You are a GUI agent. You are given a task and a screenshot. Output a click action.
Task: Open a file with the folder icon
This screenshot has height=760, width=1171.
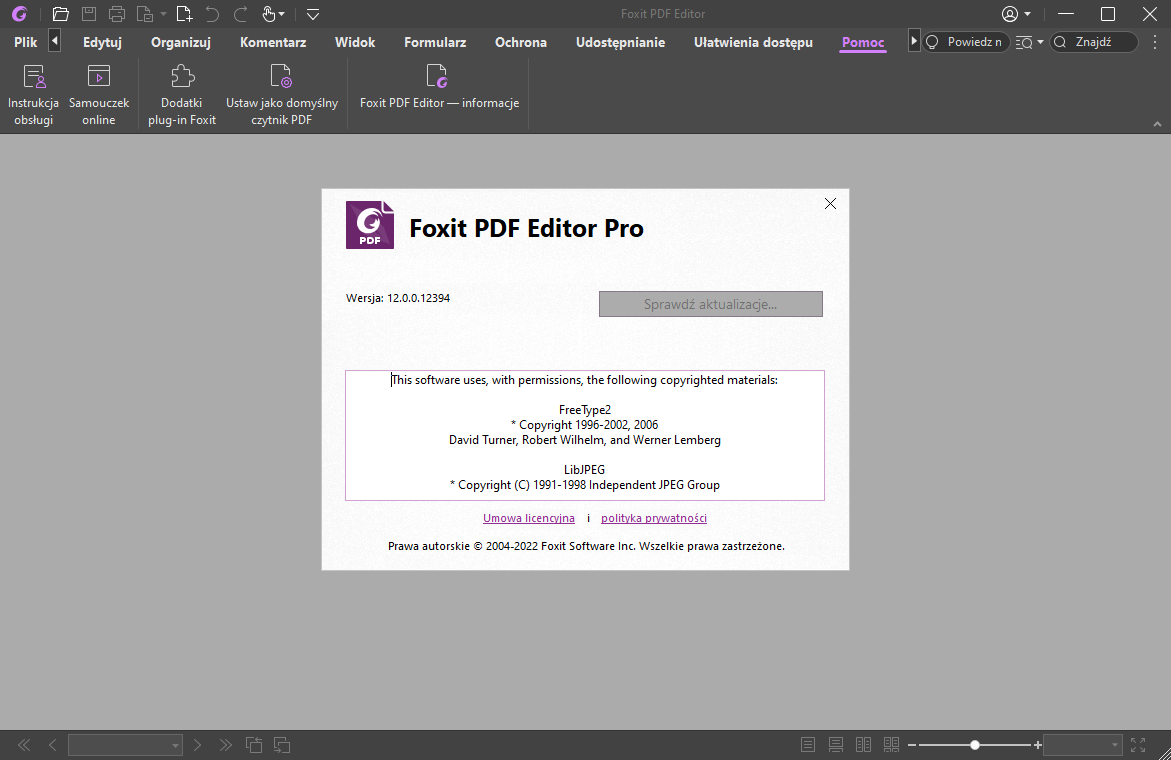click(x=60, y=13)
